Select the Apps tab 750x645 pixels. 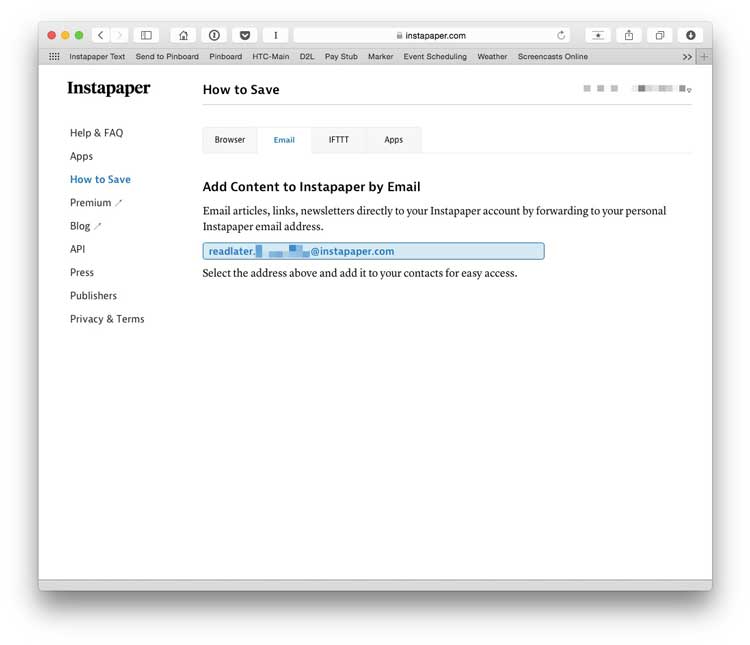[394, 140]
